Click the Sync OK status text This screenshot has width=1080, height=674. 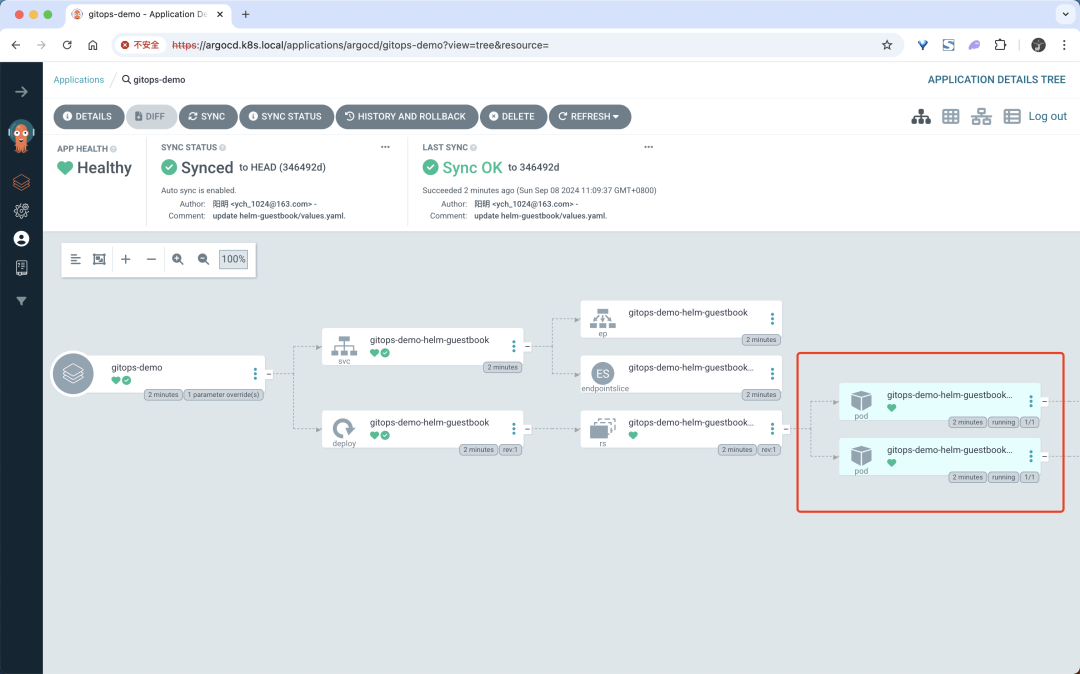(x=472, y=167)
